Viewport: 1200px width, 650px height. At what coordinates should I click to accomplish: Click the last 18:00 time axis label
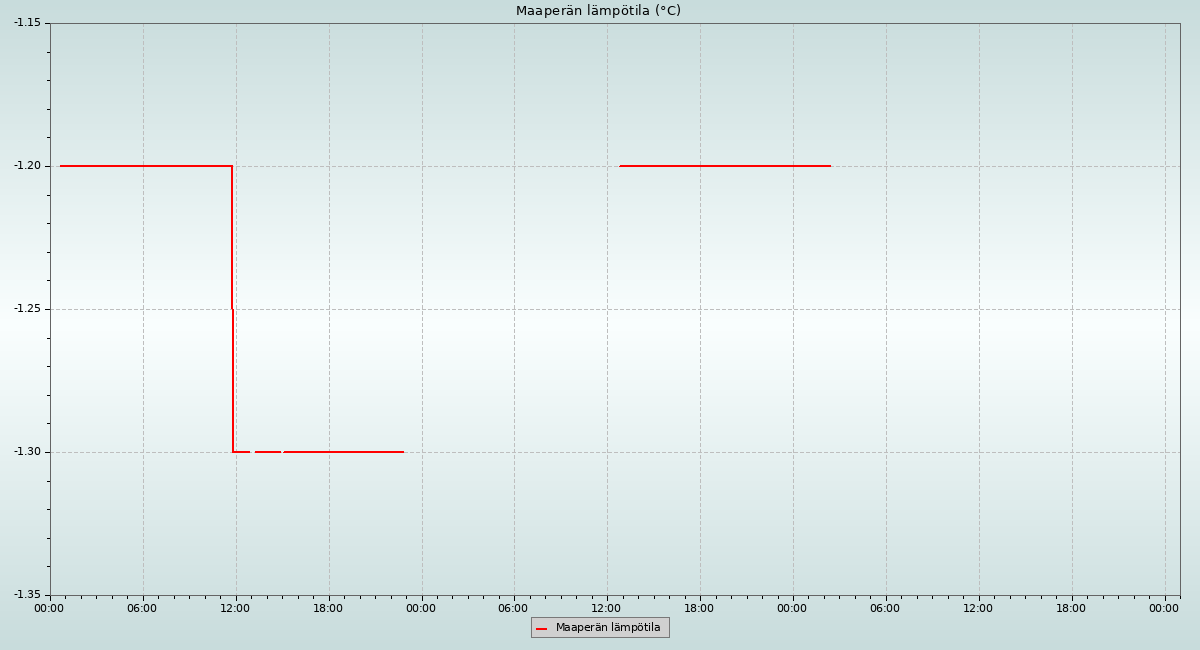tap(1071, 608)
